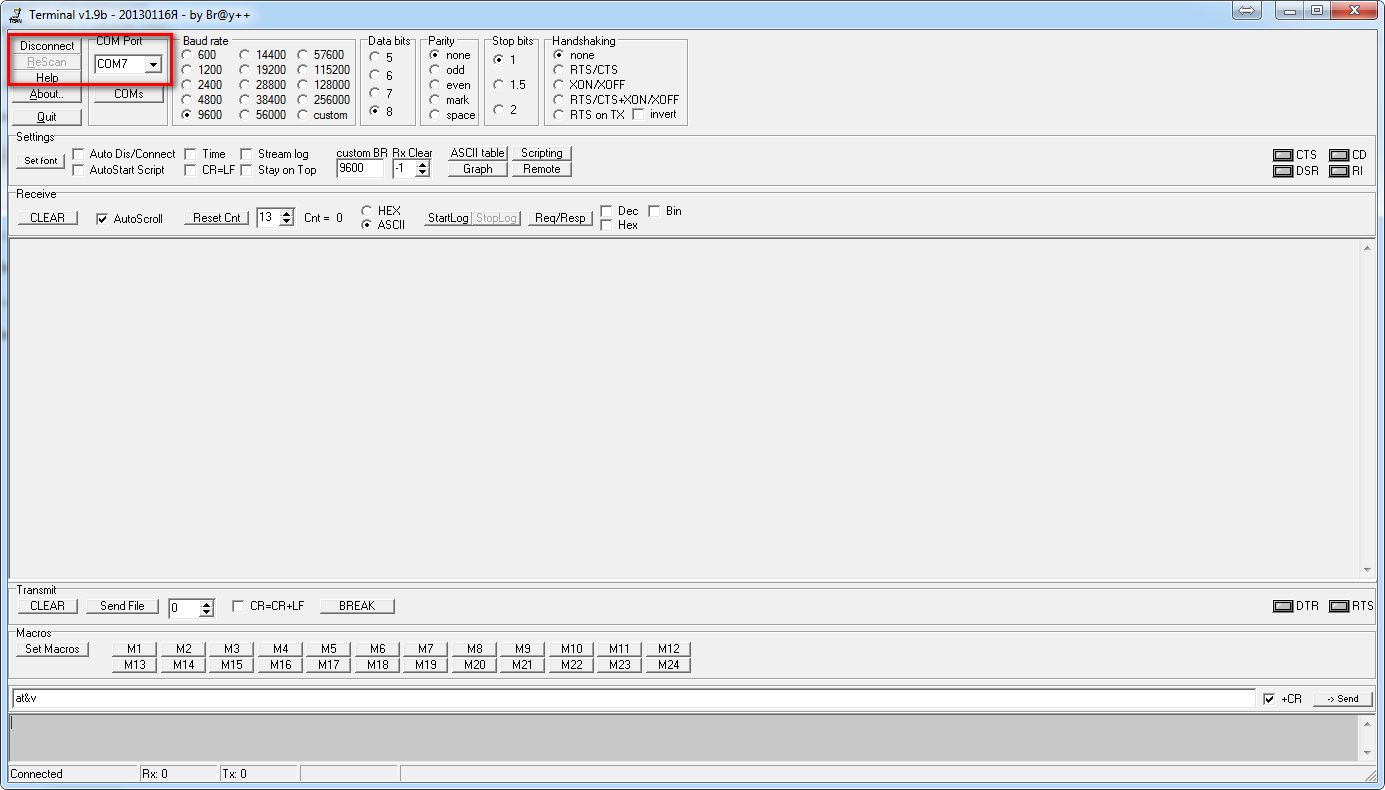Click the Set Macros button
Image resolution: width=1385 pixels, height=790 pixels.
53,649
